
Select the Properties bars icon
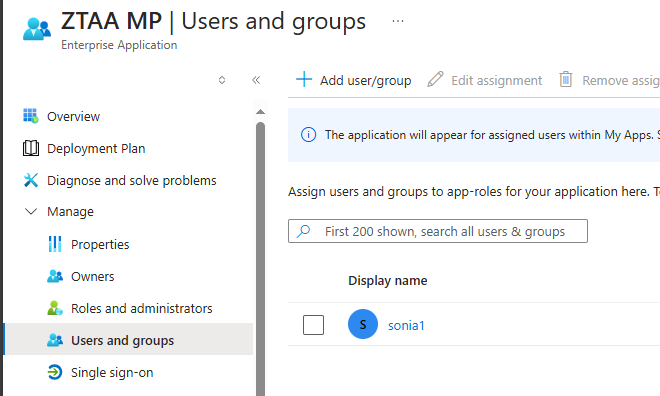[x=55, y=244]
